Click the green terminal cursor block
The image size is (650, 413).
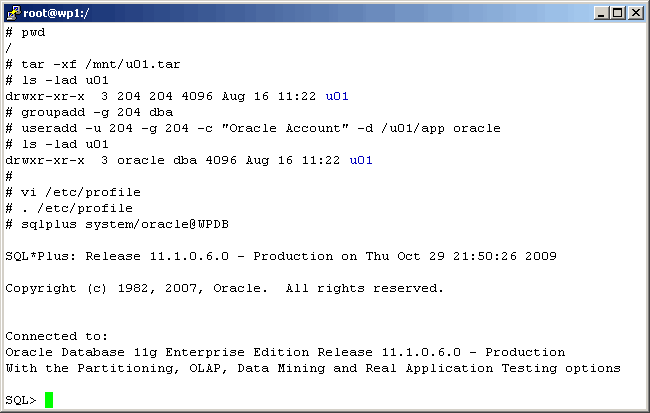click(x=49, y=400)
